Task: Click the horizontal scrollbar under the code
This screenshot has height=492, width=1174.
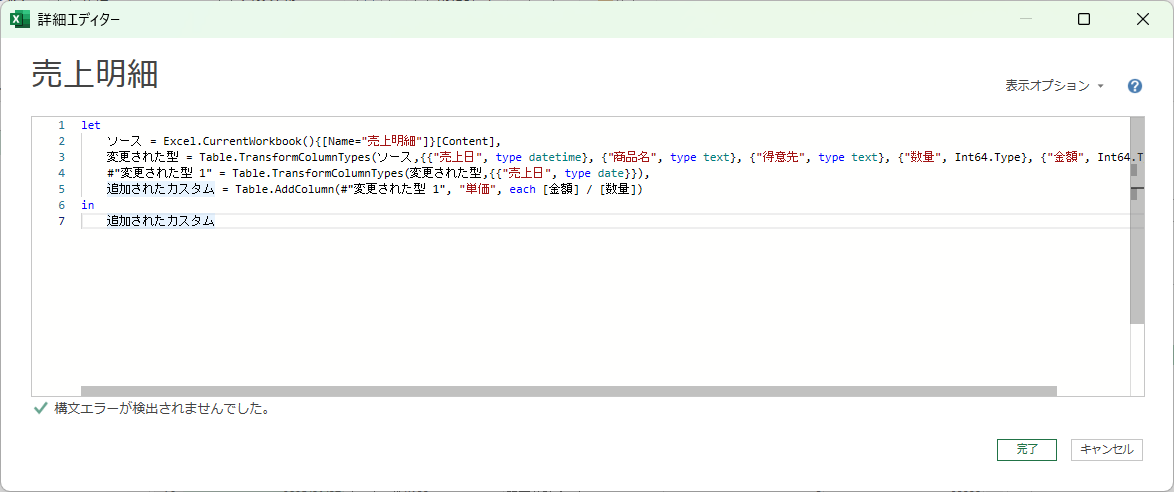Action: [568, 392]
